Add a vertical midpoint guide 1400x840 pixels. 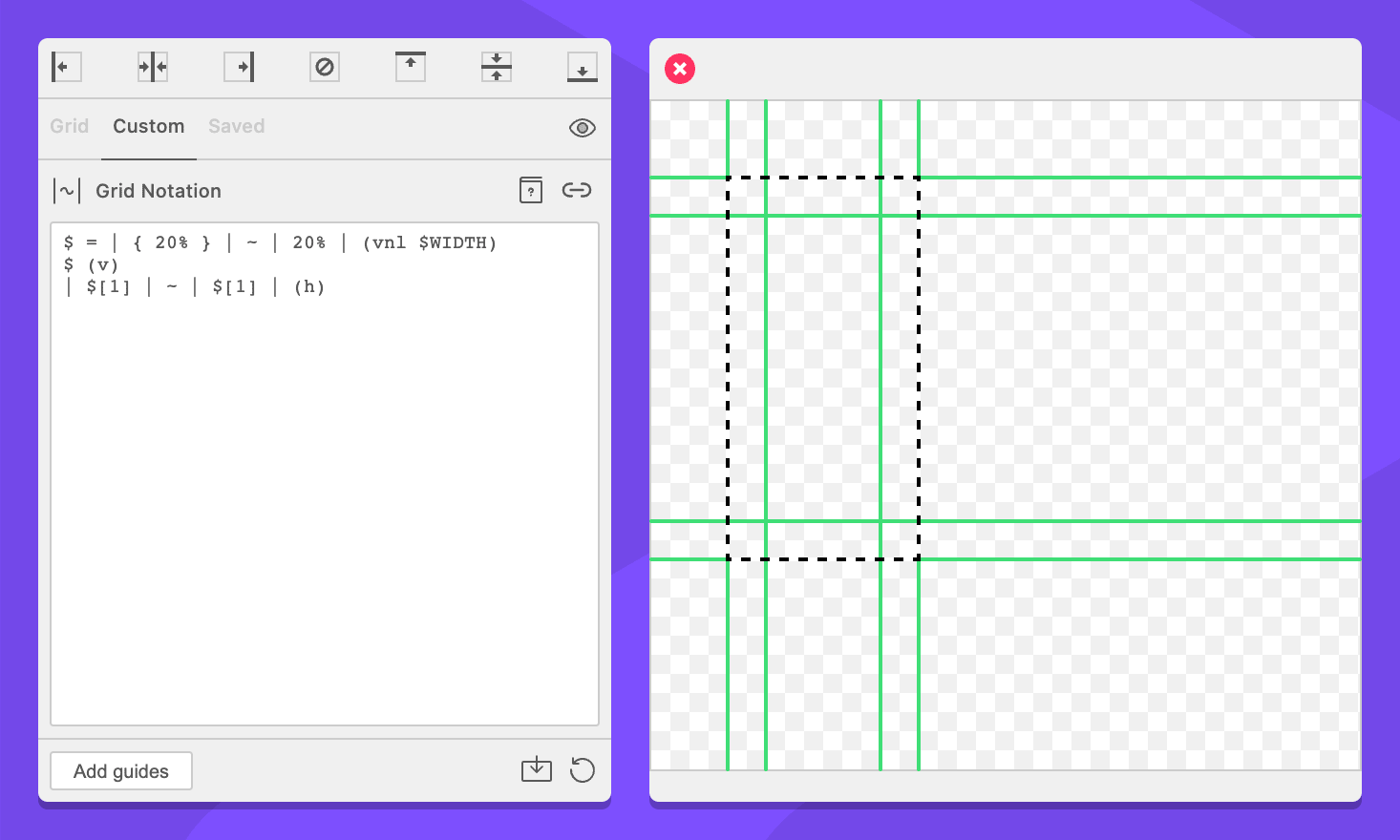pyautogui.click(x=153, y=67)
